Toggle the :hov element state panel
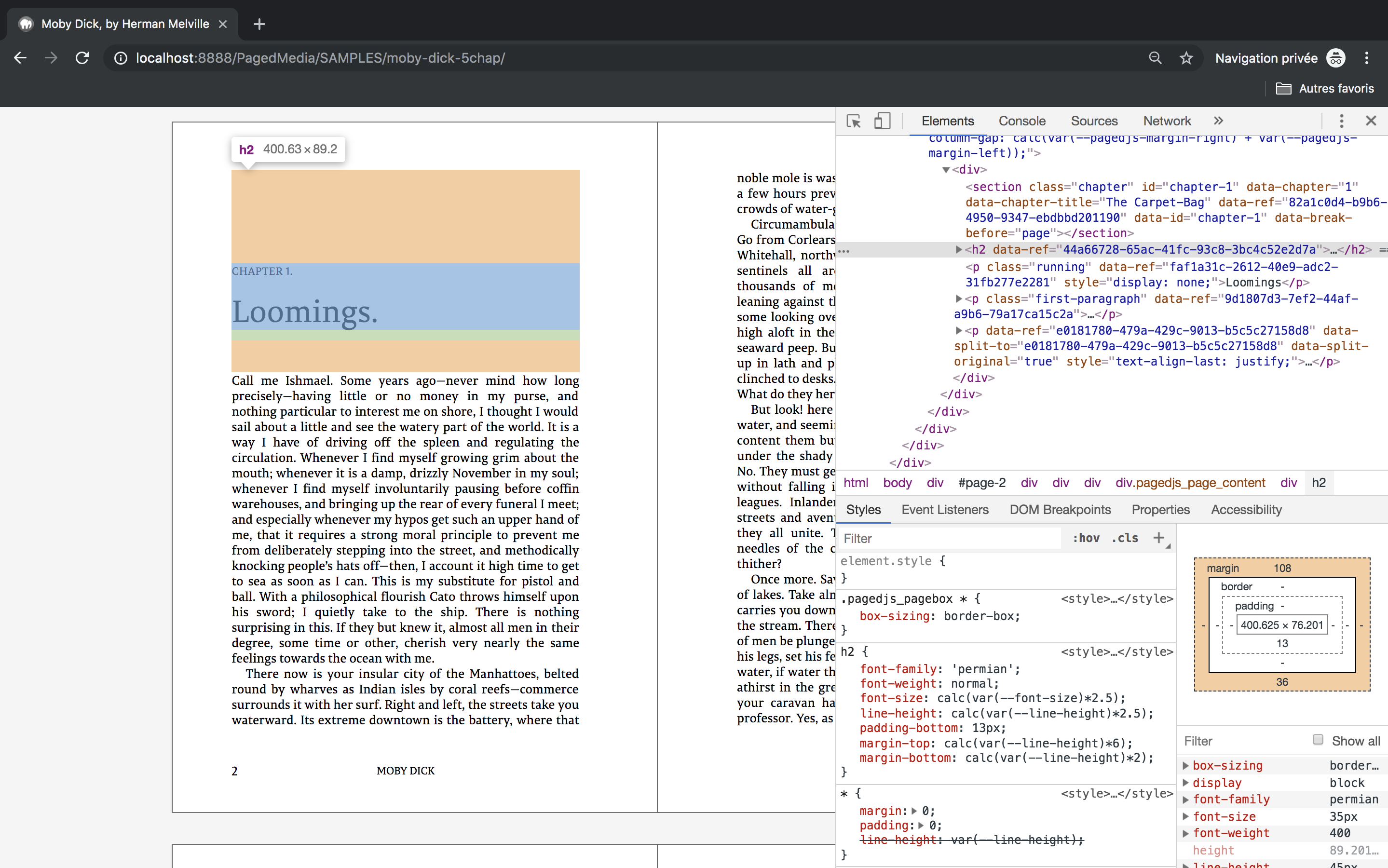 (1086, 538)
